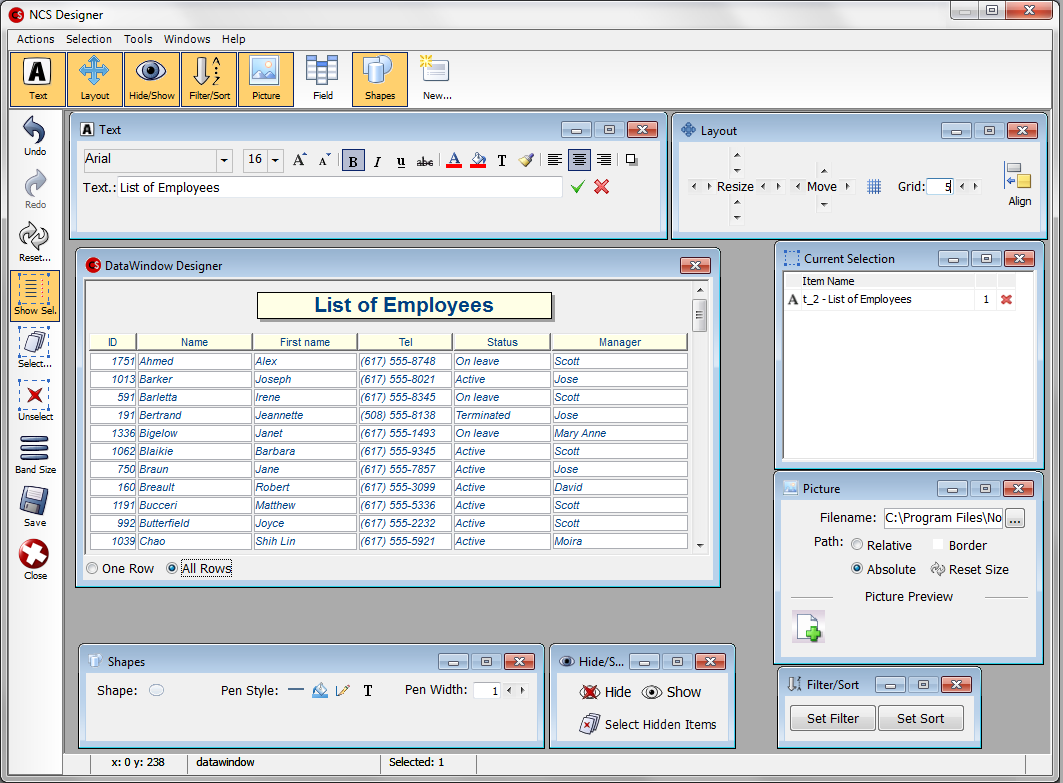Screen dimensions: 1063x783
Task: Expand the Arial font dropdown
Action: point(224,161)
